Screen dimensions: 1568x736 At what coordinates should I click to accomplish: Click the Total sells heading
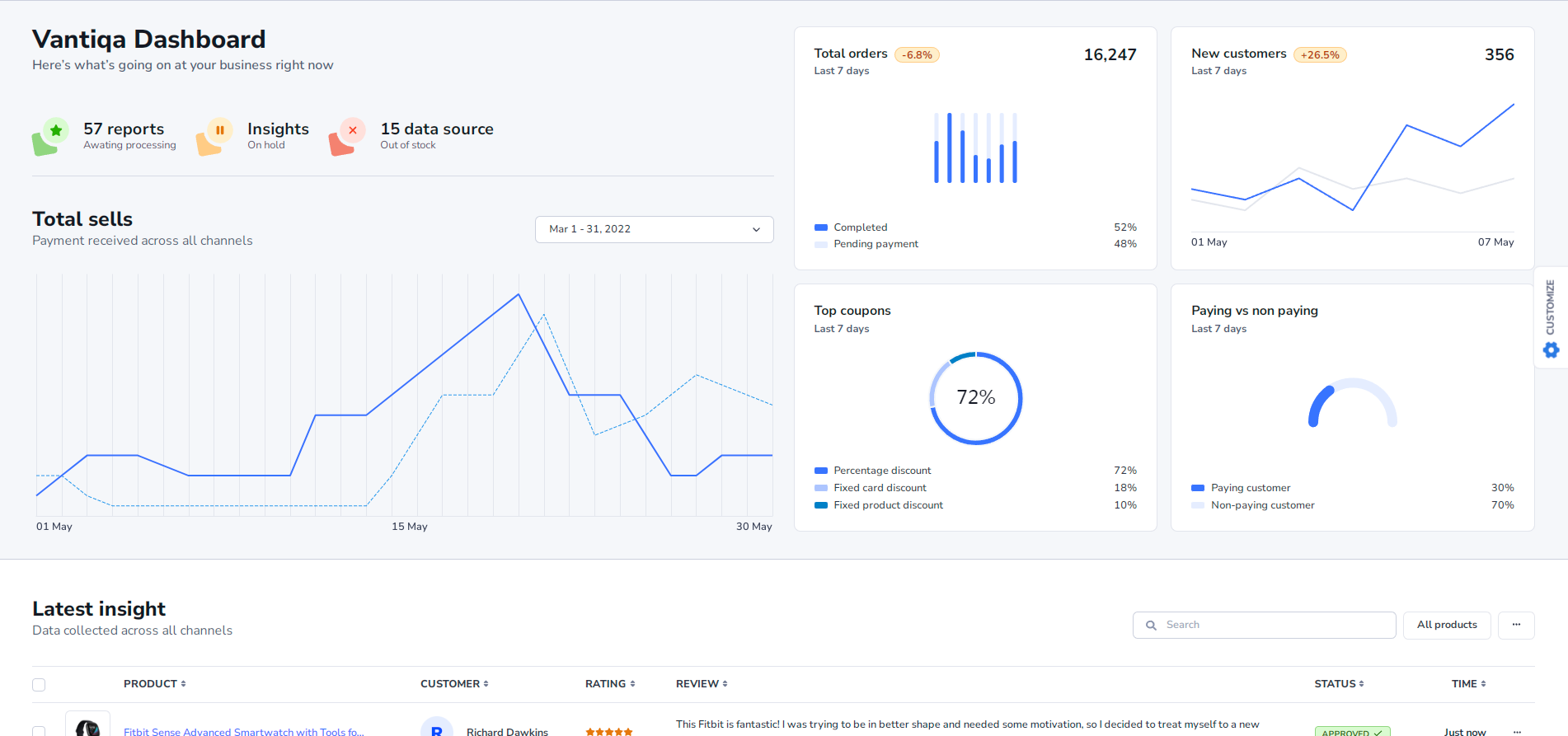pyautogui.click(x=82, y=219)
